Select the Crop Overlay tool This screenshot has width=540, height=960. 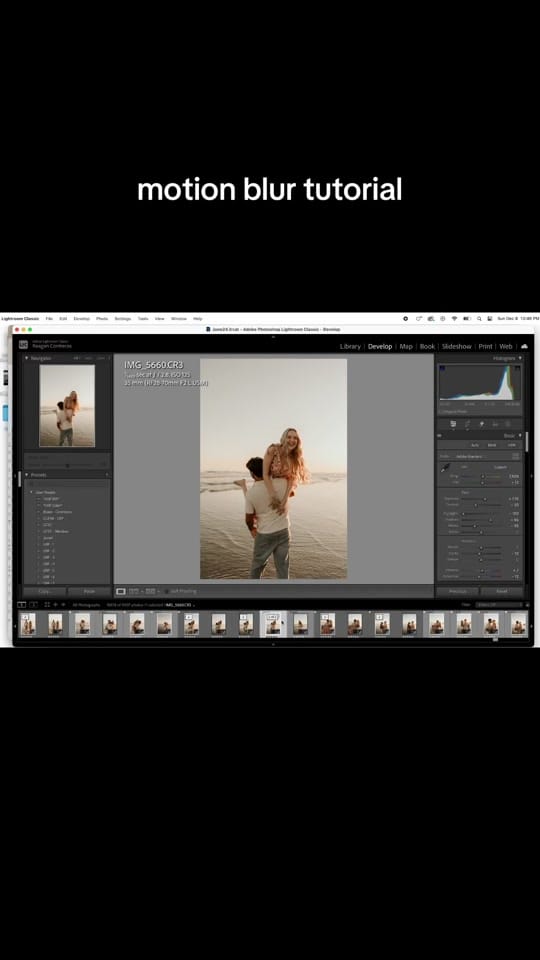(467, 424)
